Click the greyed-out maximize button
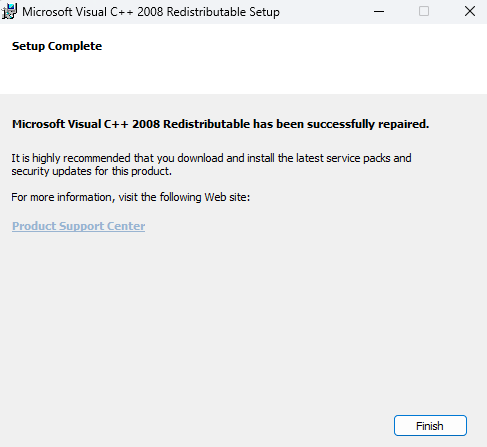 tap(424, 12)
